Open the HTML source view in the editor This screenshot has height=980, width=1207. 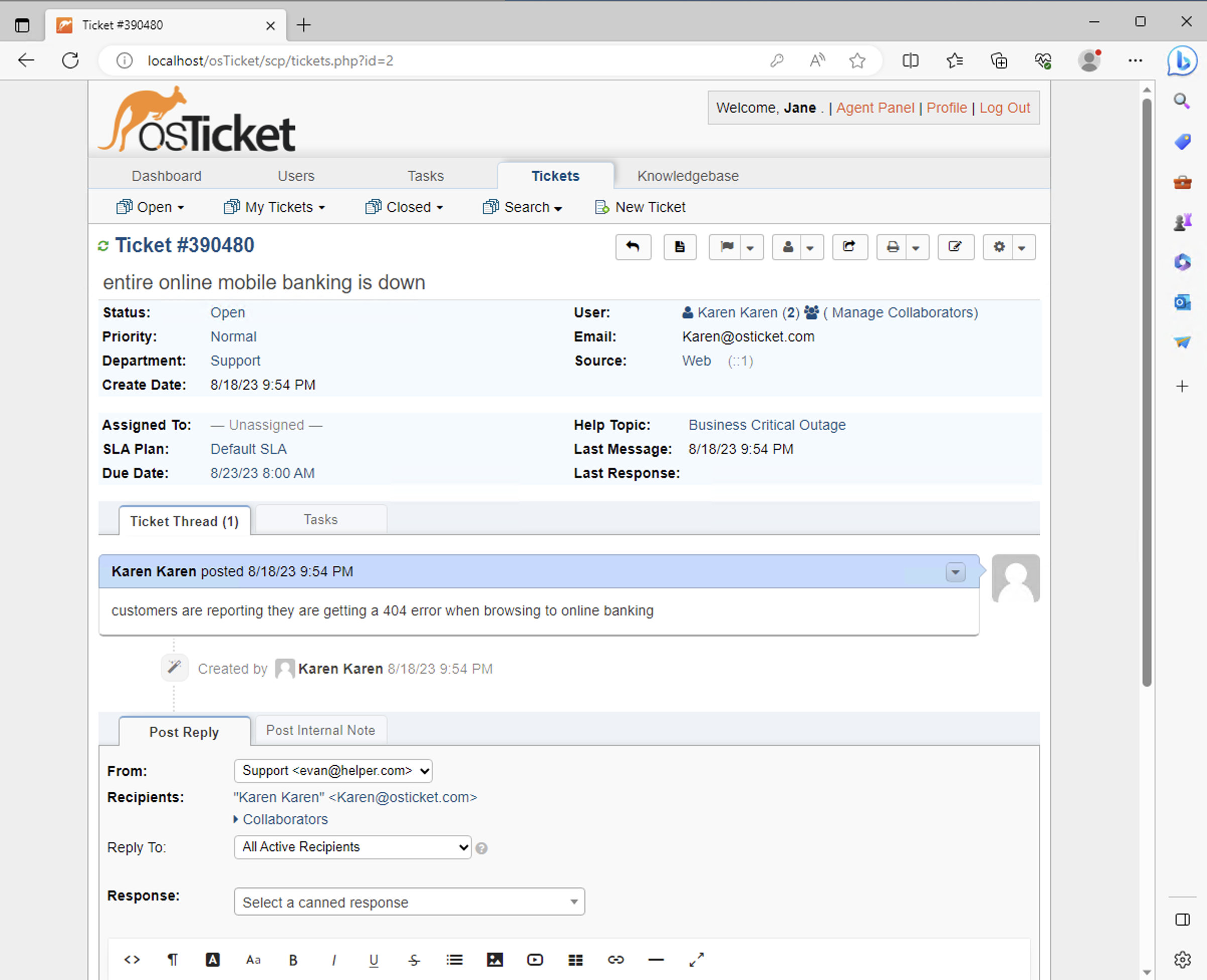point(132,959)
